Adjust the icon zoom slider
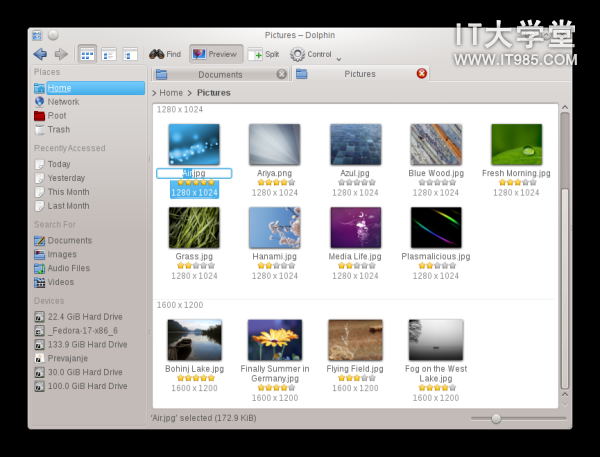Viewport: 600px width, 457px height. click(496, 418)
